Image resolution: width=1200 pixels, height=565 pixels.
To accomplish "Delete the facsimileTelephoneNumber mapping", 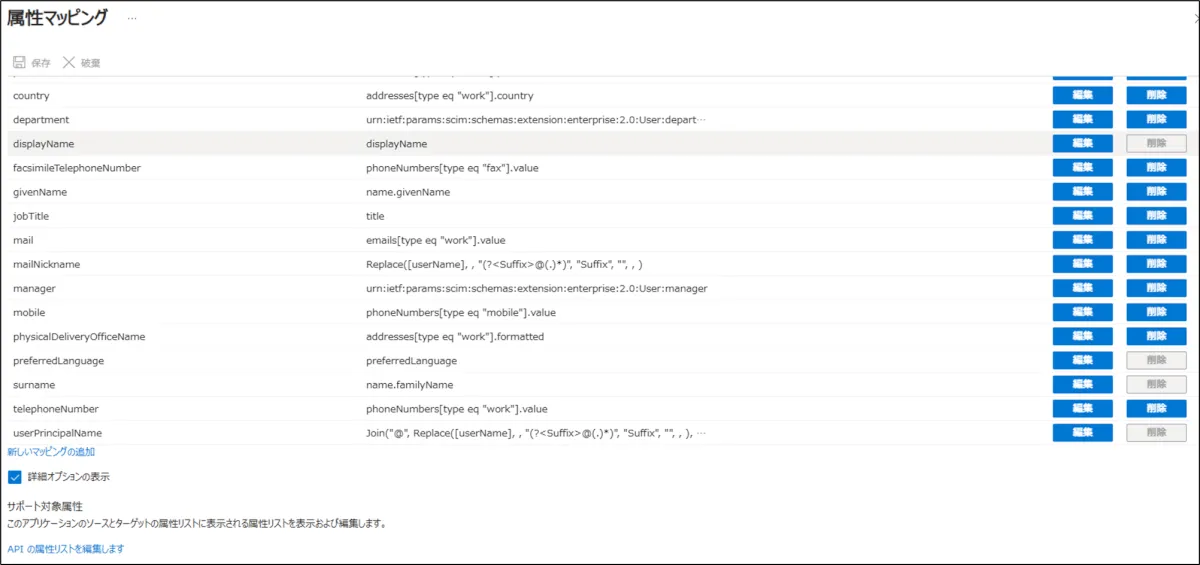I will point(1156,168).
